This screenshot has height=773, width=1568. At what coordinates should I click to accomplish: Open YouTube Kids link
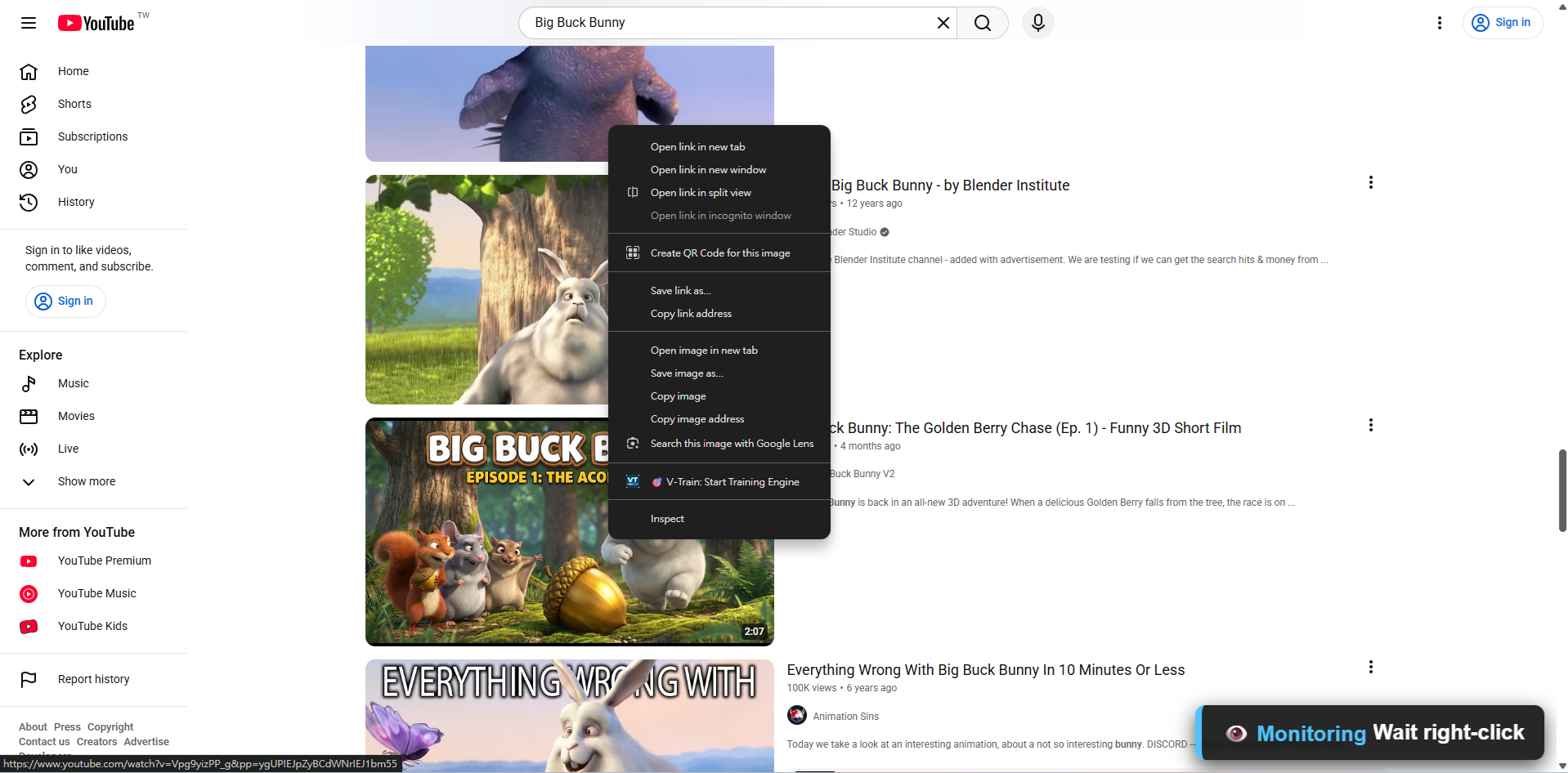[x=94, y=626]
